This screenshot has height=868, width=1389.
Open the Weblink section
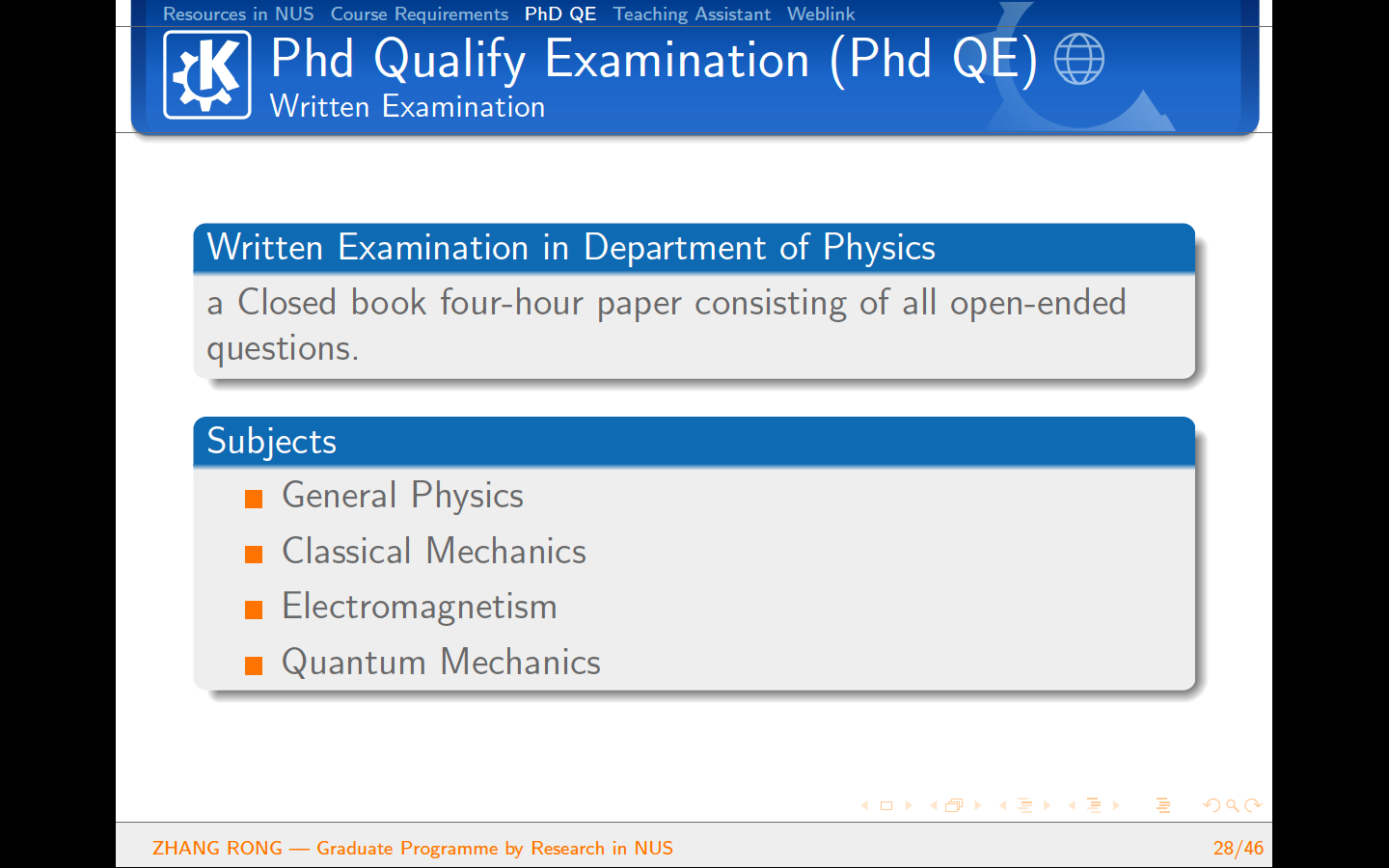[821, 14]
